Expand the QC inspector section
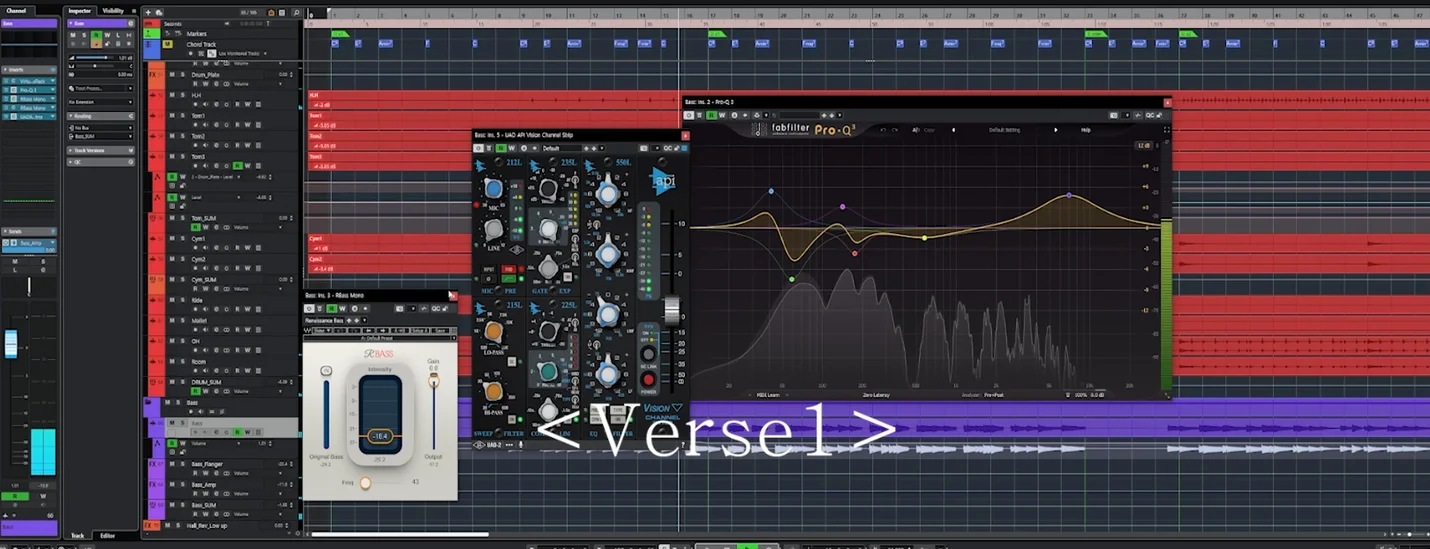 (x=100, y=160)
